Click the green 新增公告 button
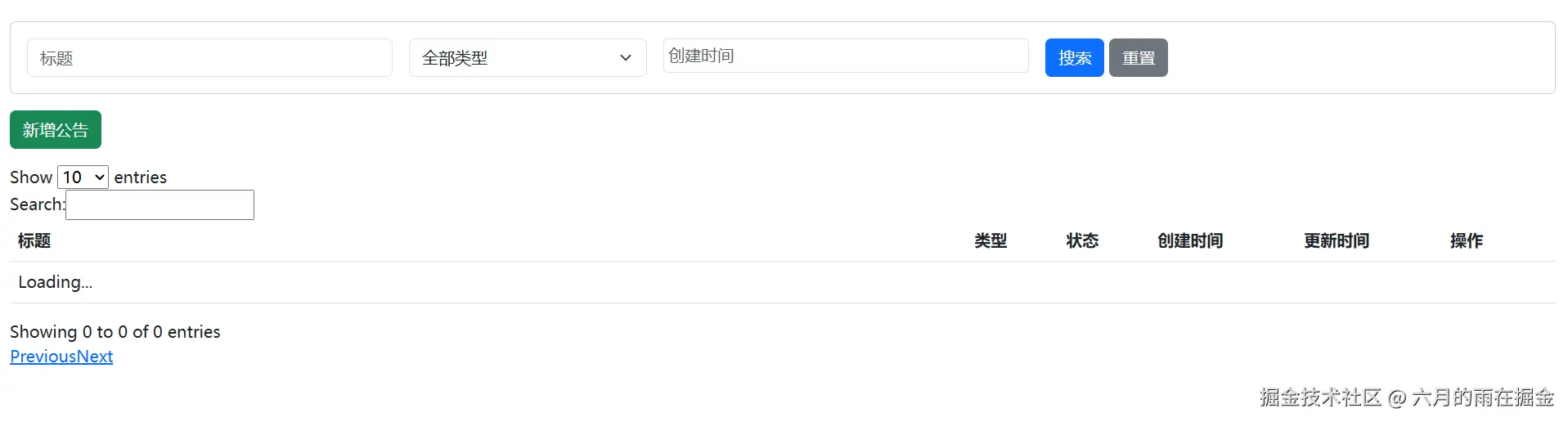This screenshot has width=1568, height=422. click(56, 130)
